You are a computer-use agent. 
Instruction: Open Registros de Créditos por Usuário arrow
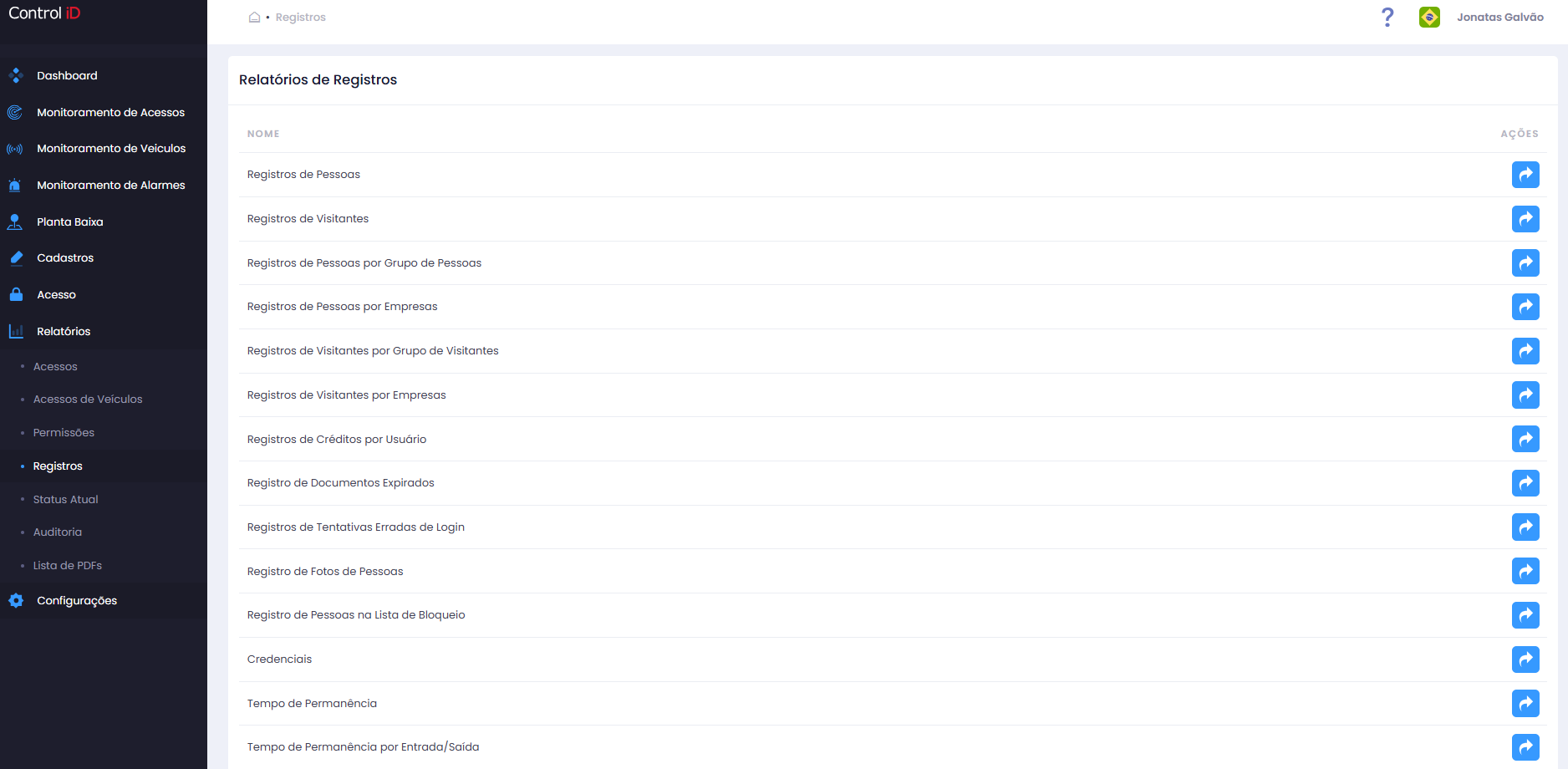tap(1525, 439)
